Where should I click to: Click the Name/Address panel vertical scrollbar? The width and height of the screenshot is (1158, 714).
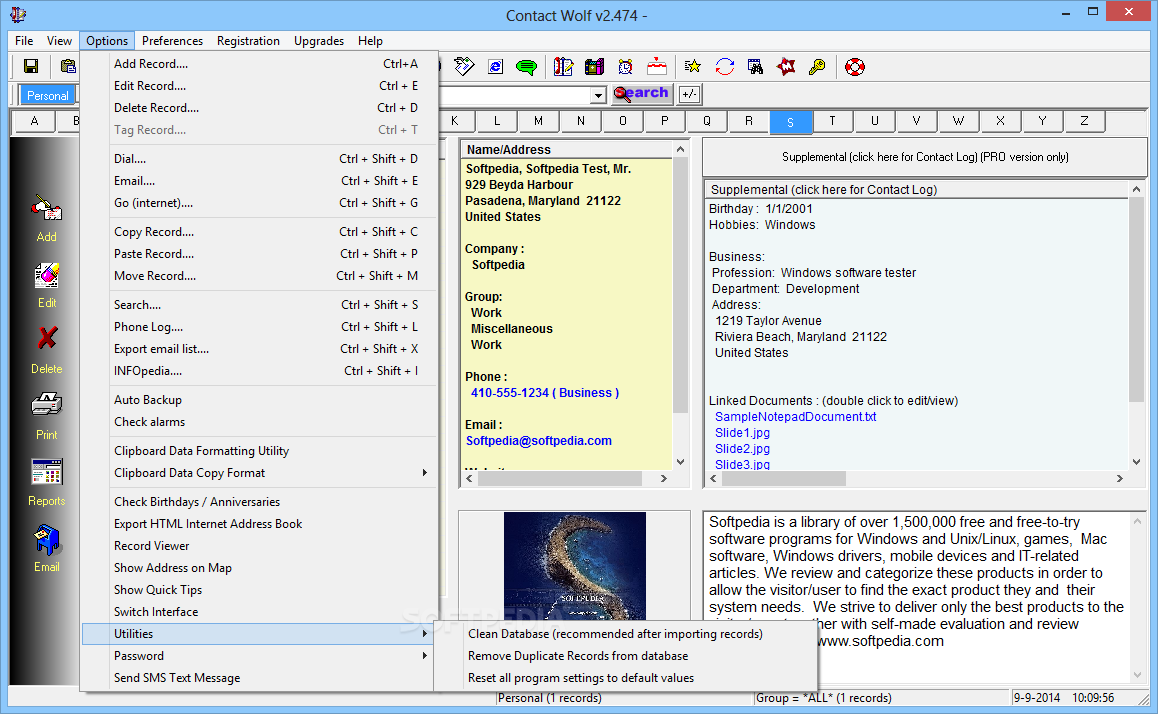680,305
